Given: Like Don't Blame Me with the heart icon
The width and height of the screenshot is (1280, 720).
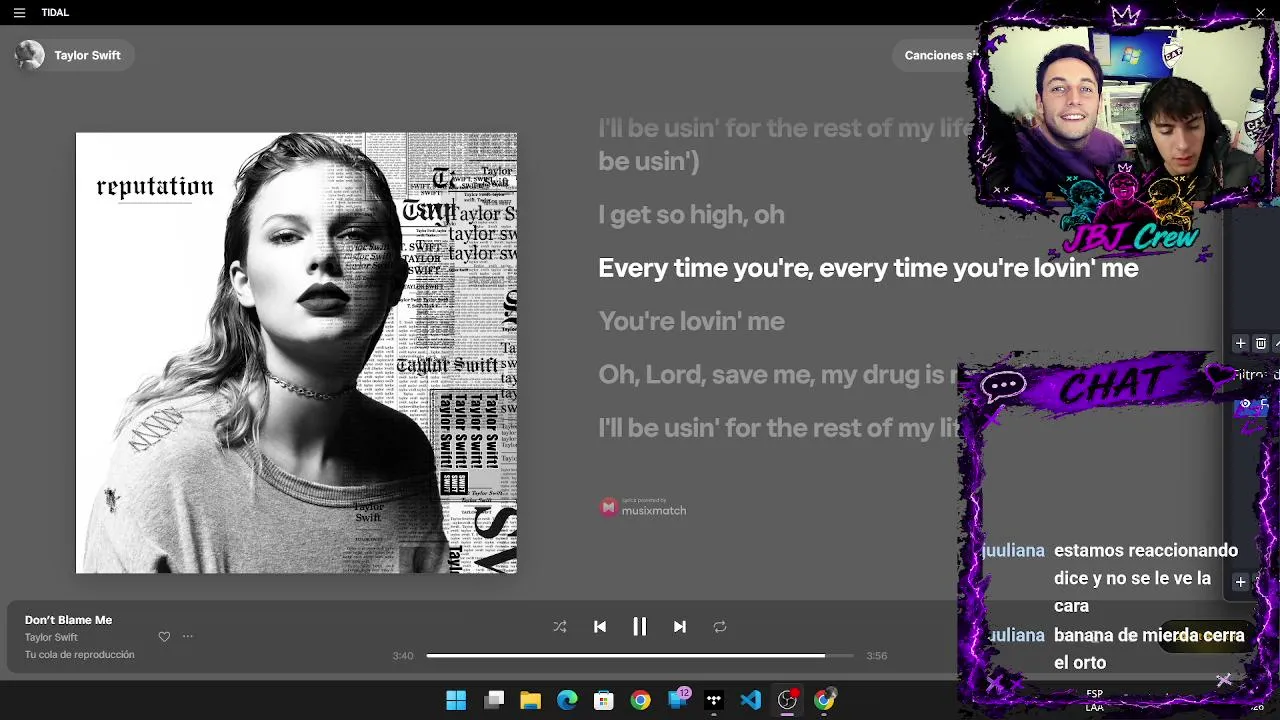Looking at the screenshot, I should point(164,637).
